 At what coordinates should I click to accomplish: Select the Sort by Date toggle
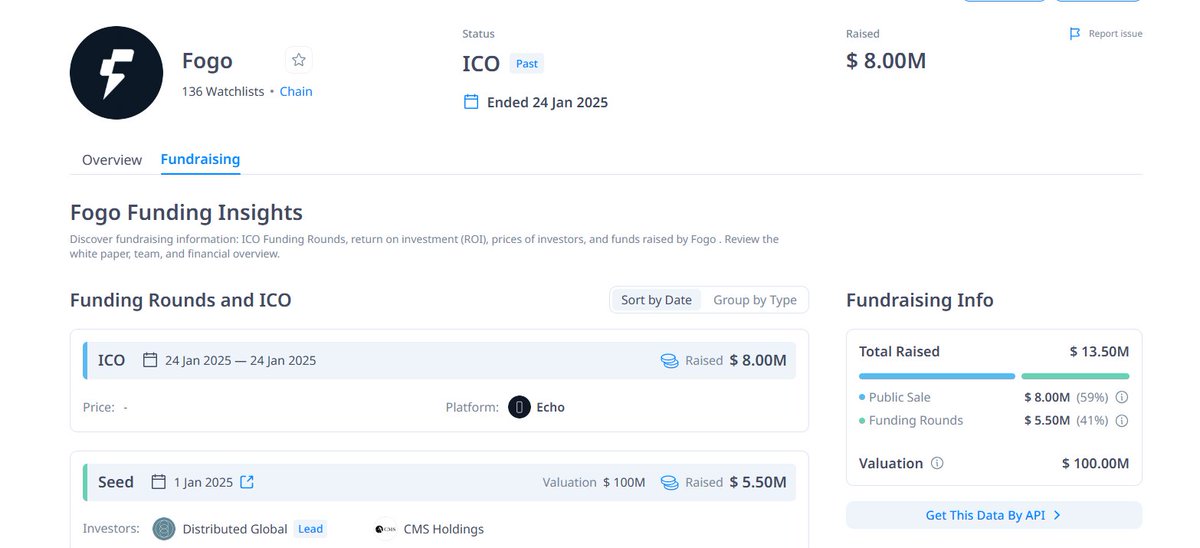(x=656, y=300)
